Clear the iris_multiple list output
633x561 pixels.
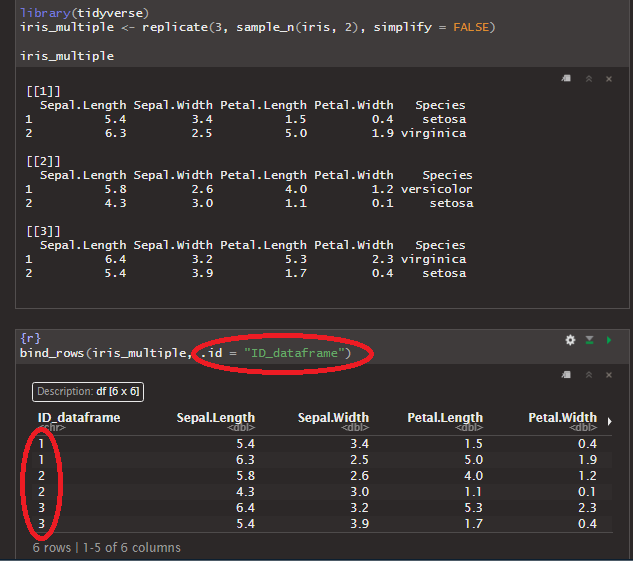pyautogui.click(x=609, y=79)
